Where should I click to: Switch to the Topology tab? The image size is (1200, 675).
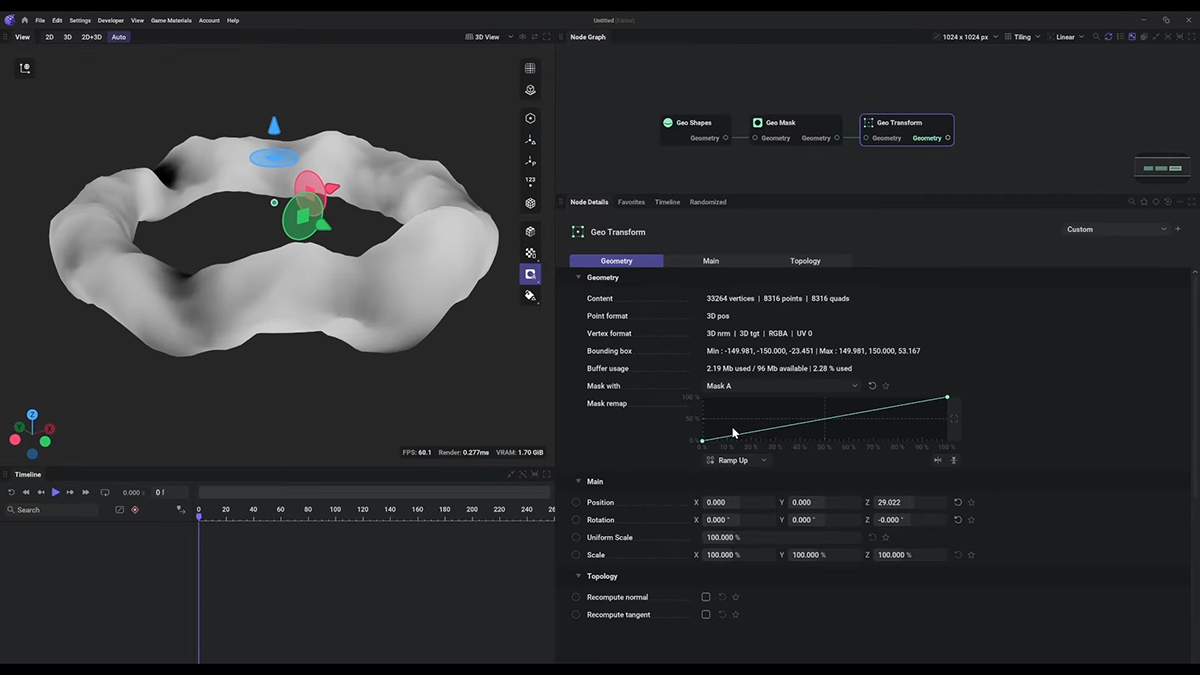tap(805, 261)
